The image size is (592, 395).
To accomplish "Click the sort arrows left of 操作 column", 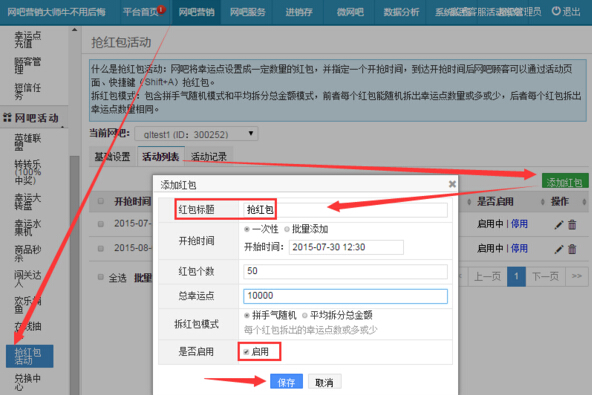I will tap(543, 202).
